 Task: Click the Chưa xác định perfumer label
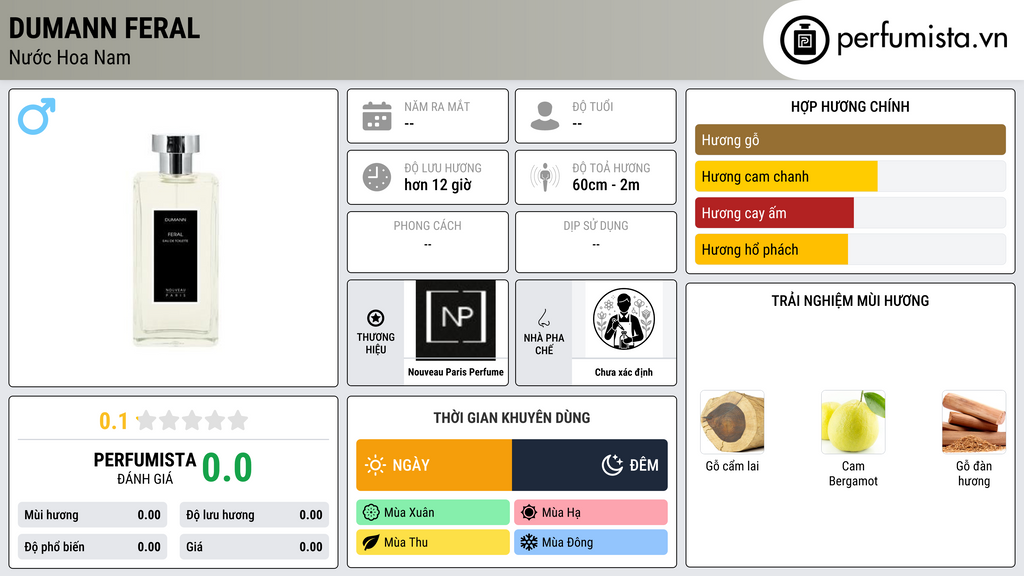click(624, 372)
